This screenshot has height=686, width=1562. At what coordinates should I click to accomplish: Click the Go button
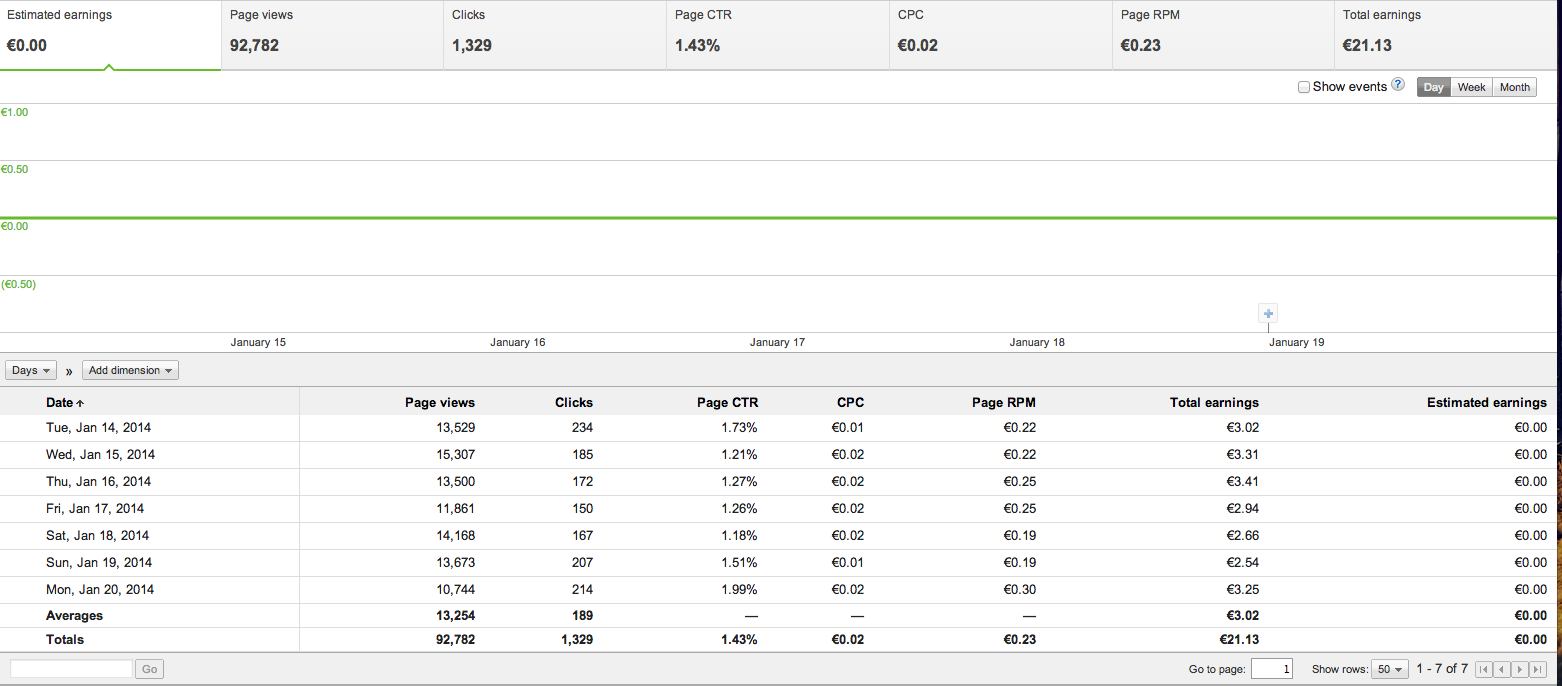point(150,669)
